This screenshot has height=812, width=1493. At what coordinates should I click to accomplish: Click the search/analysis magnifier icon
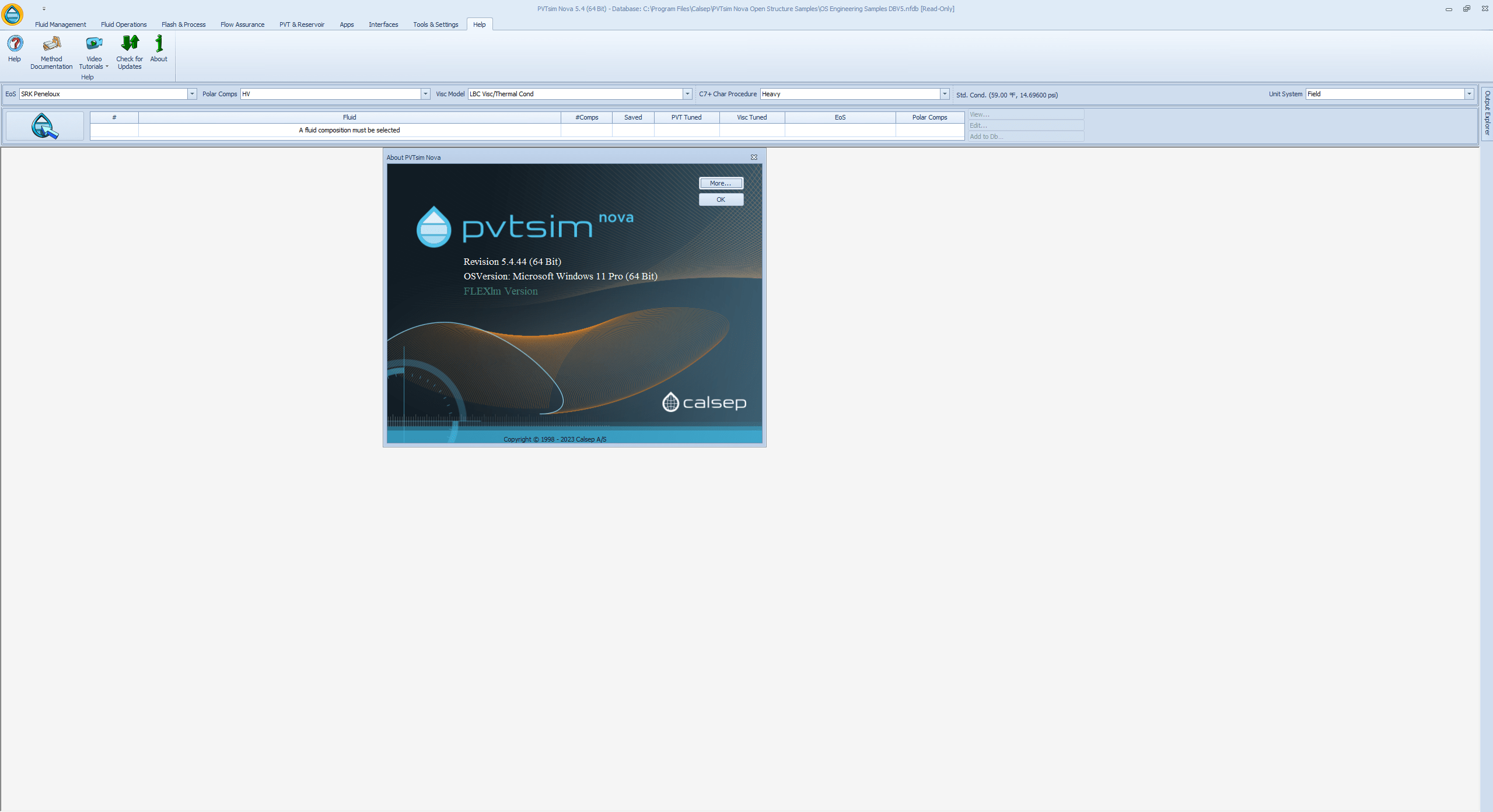coord(45,125)
